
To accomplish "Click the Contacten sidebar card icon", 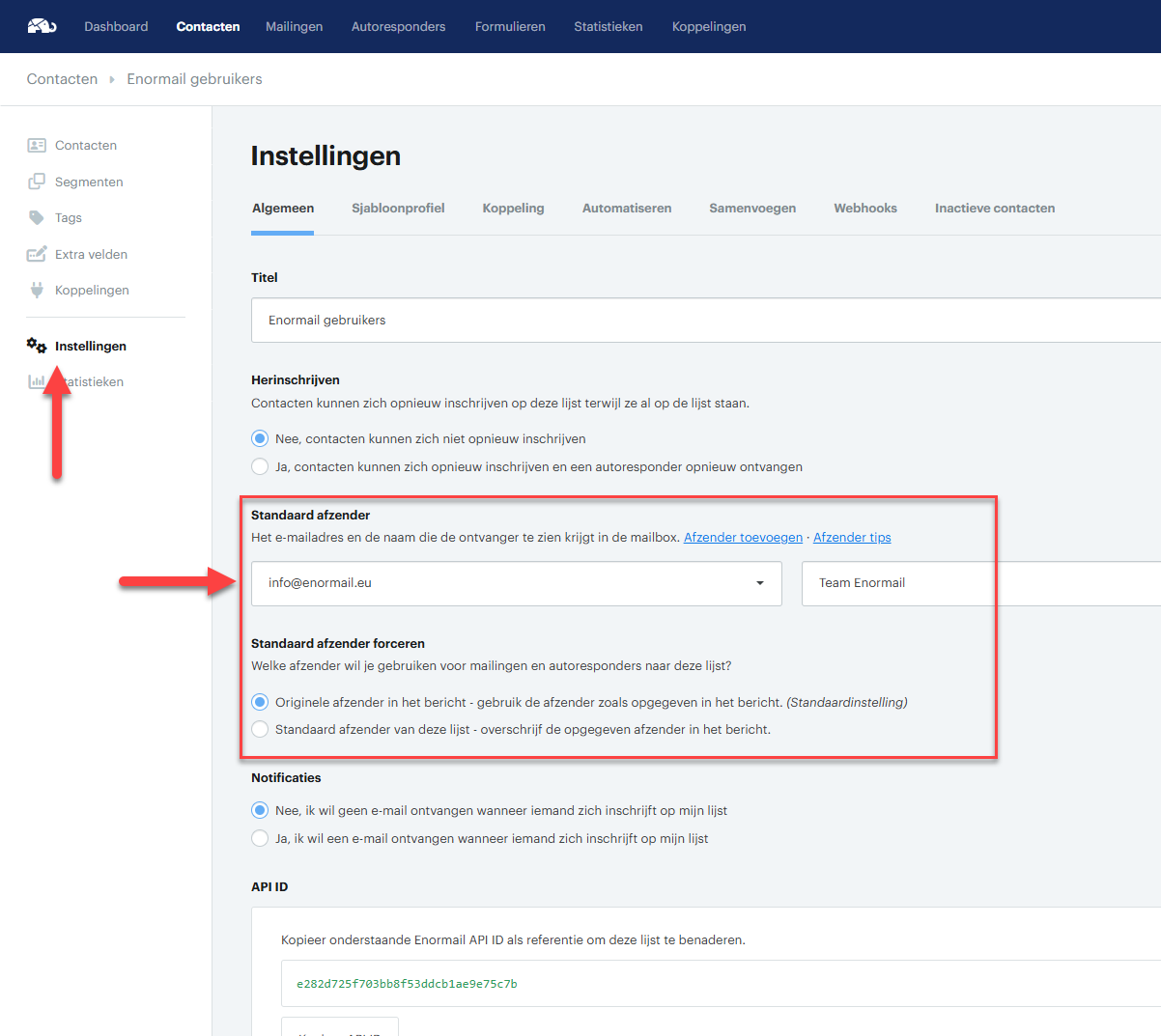I will (x=37, y=145).
